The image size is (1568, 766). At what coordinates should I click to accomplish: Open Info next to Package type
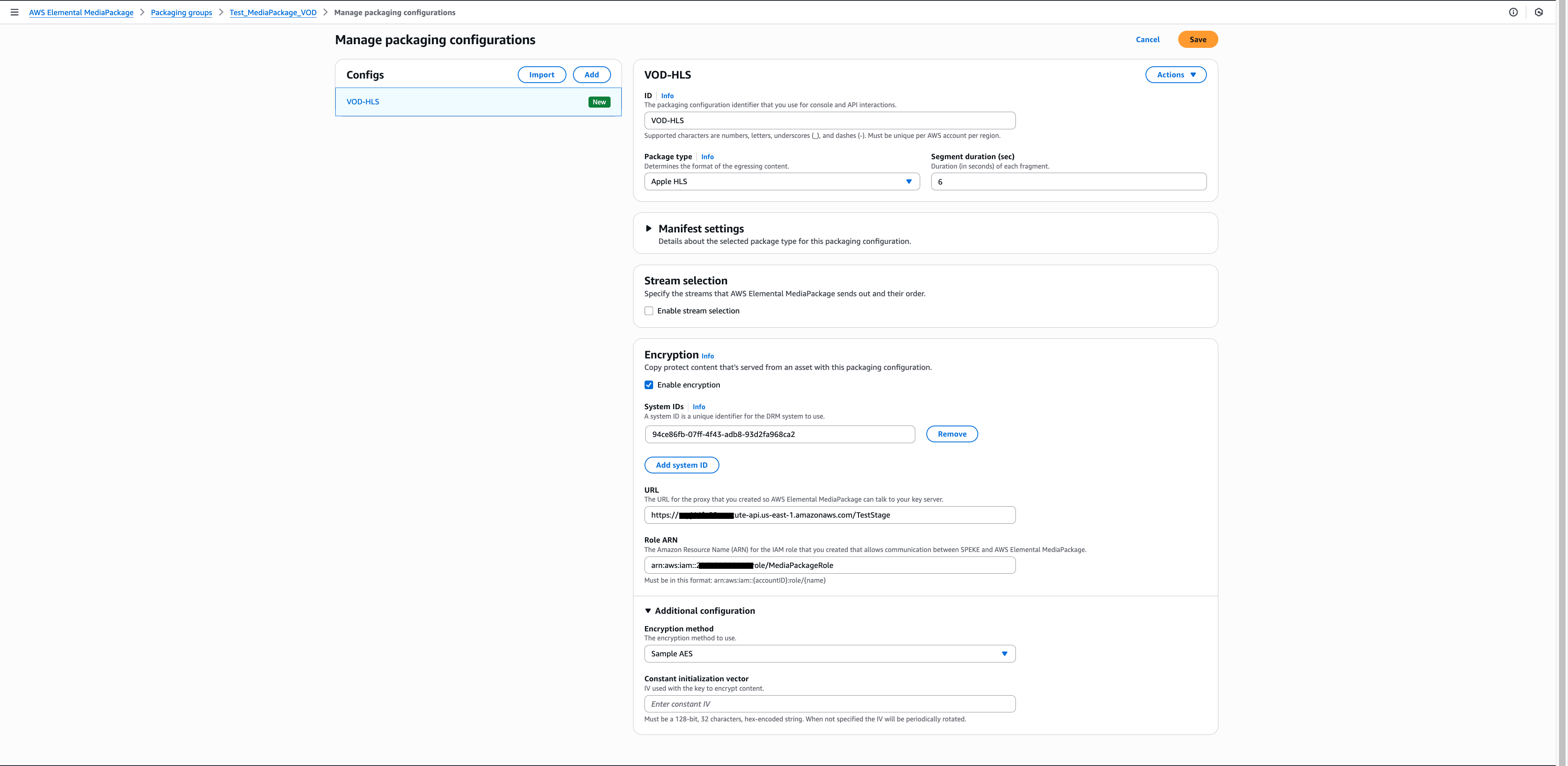(707, 156)
